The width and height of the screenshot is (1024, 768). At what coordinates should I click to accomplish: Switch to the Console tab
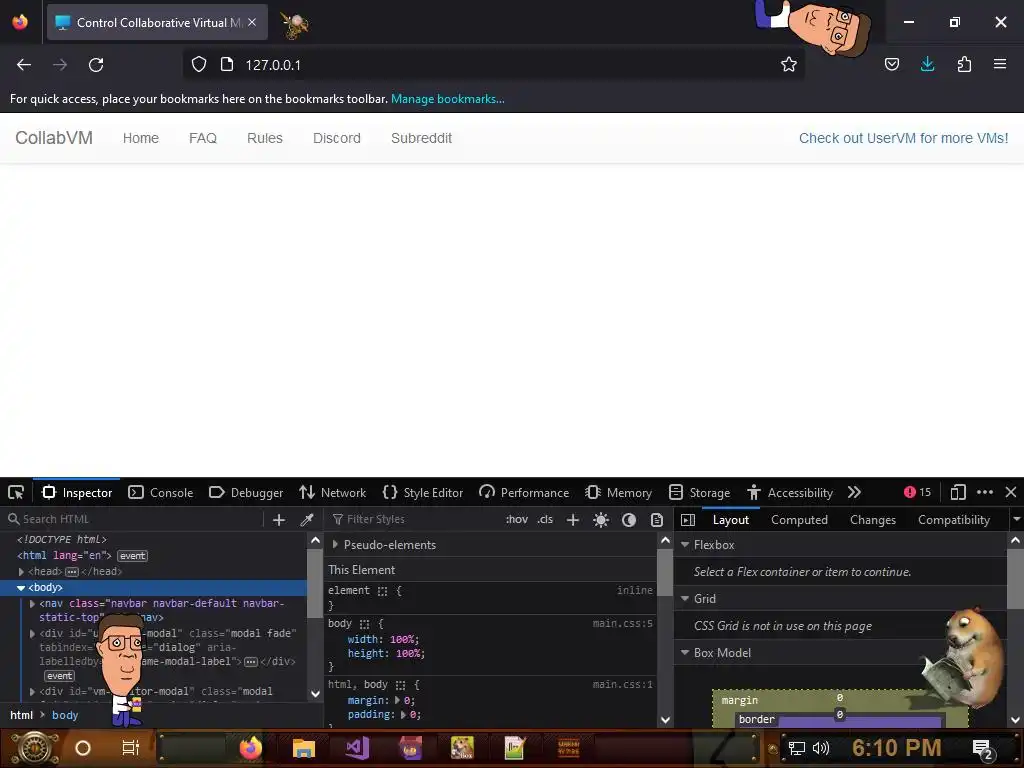pyautogui.click(x=161, y=492)
